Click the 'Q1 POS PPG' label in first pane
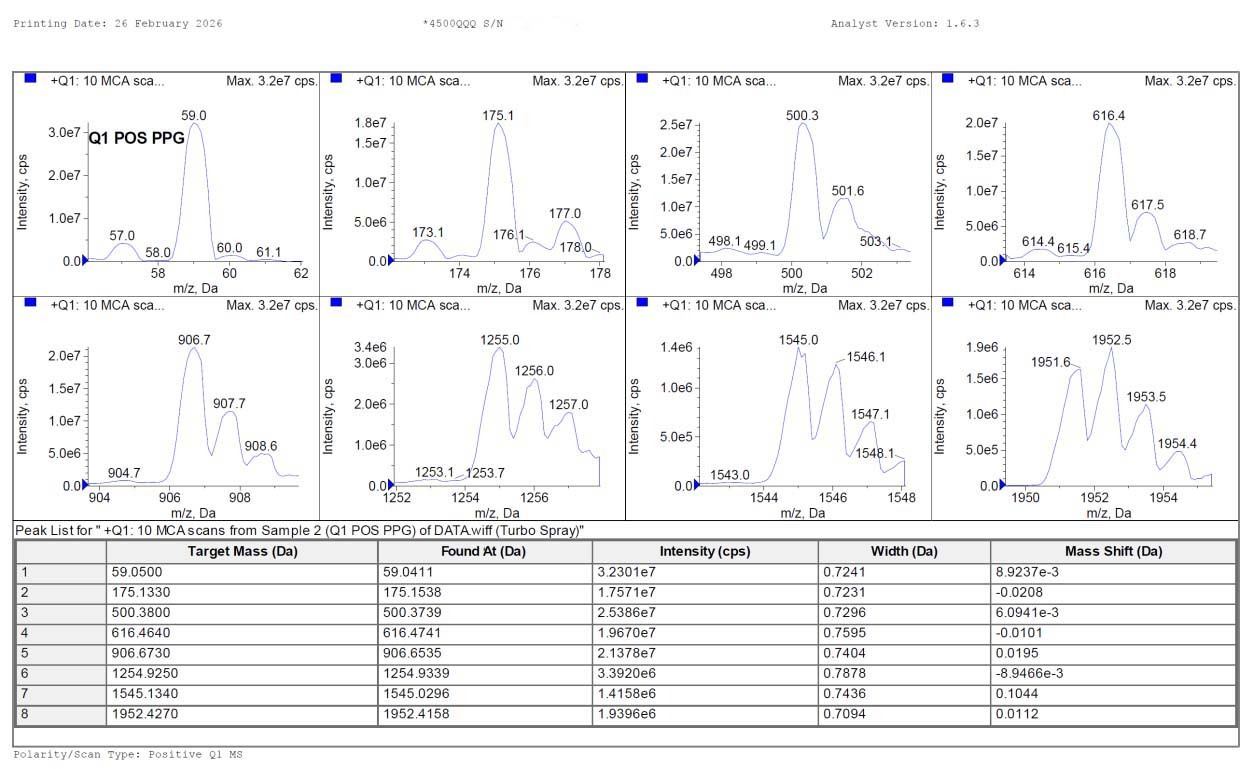The height and width of the screenshot is (769, 1253). (x=137, y=138)
